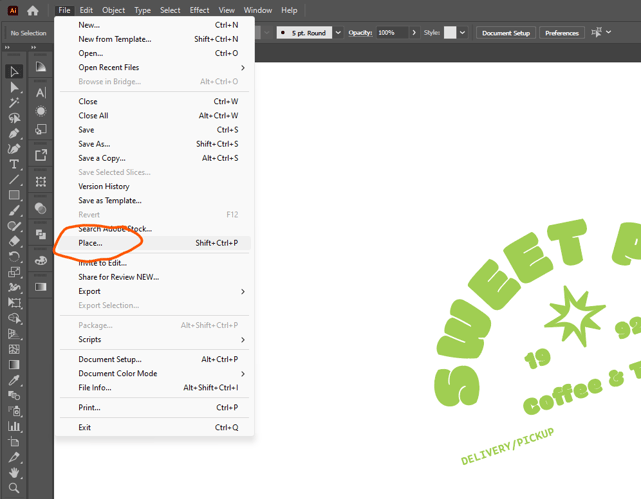Select the Eyedropper tool

(x=14, y=380)
